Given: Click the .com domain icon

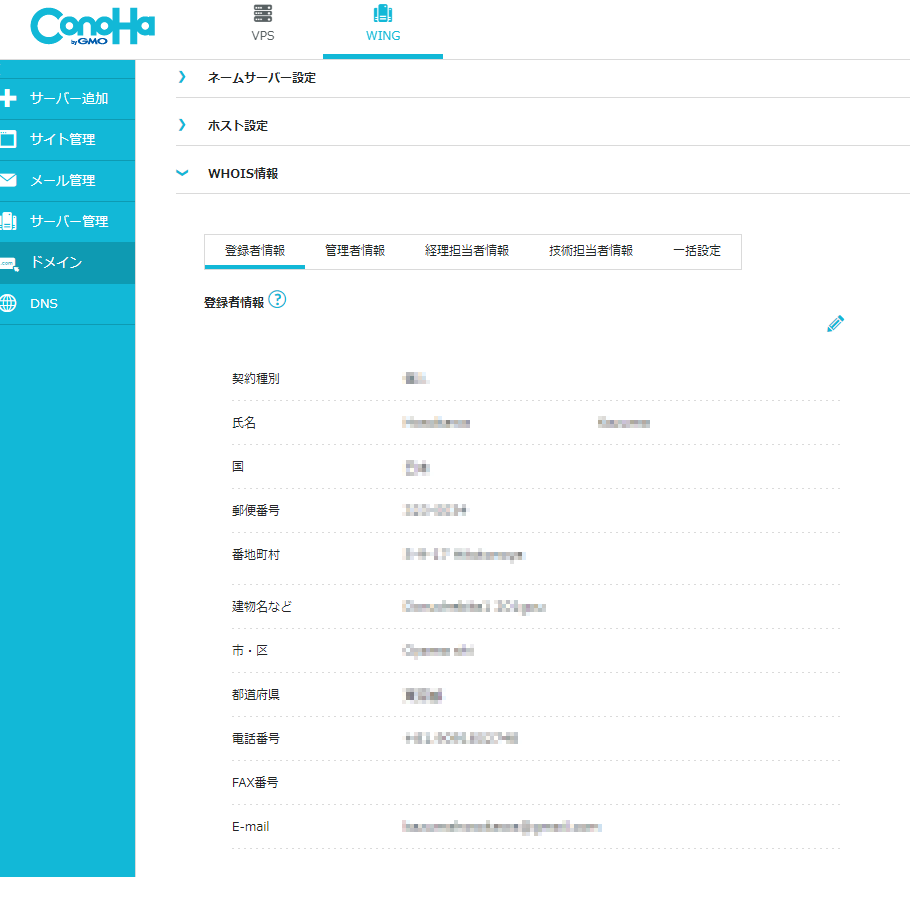Looking at the screenshot, I should (9, 263).
